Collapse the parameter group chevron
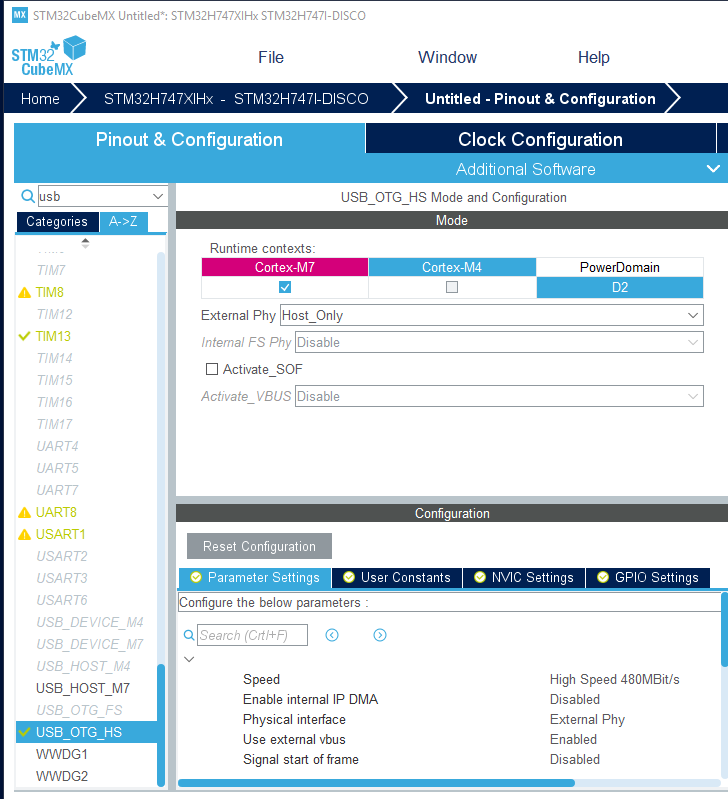This screenshot has width=728, height=799. 189,659
